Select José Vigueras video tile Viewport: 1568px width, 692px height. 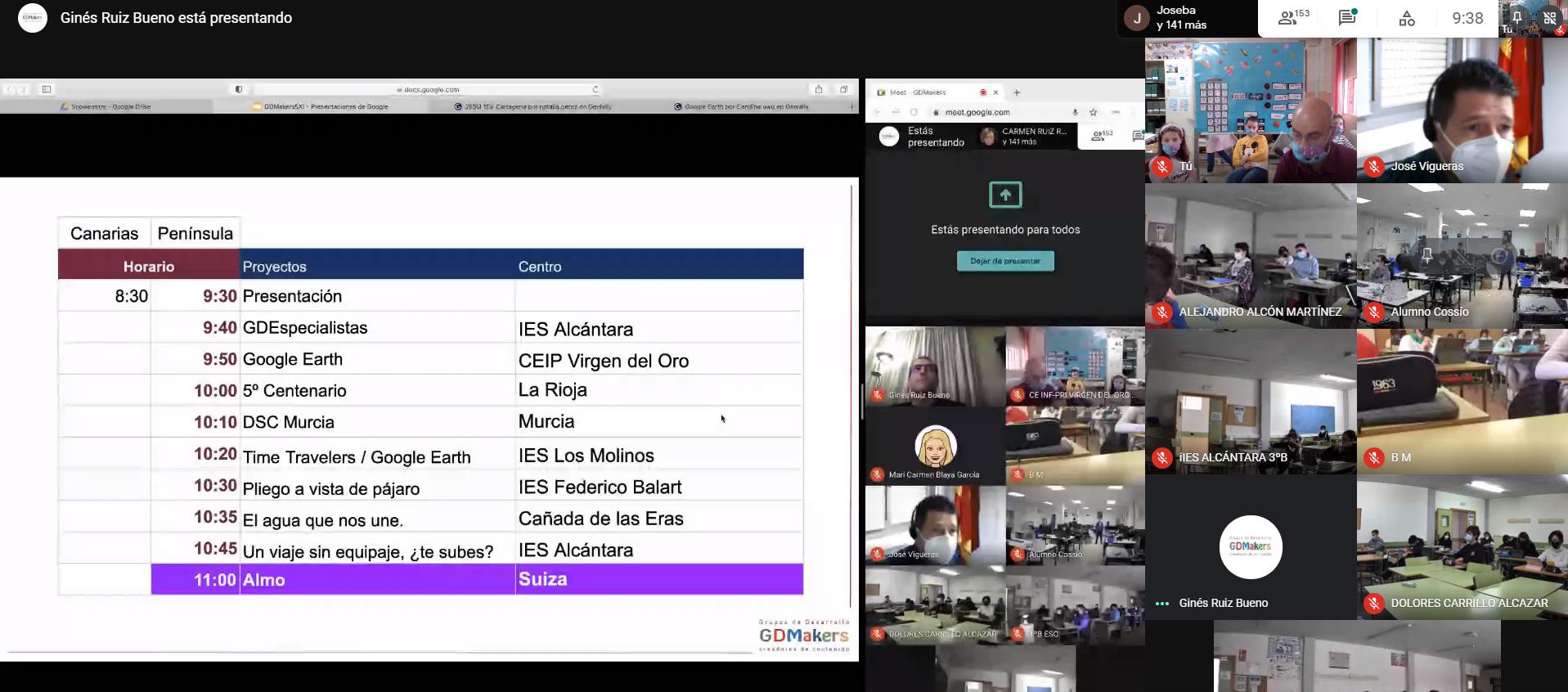[1462, 110]
